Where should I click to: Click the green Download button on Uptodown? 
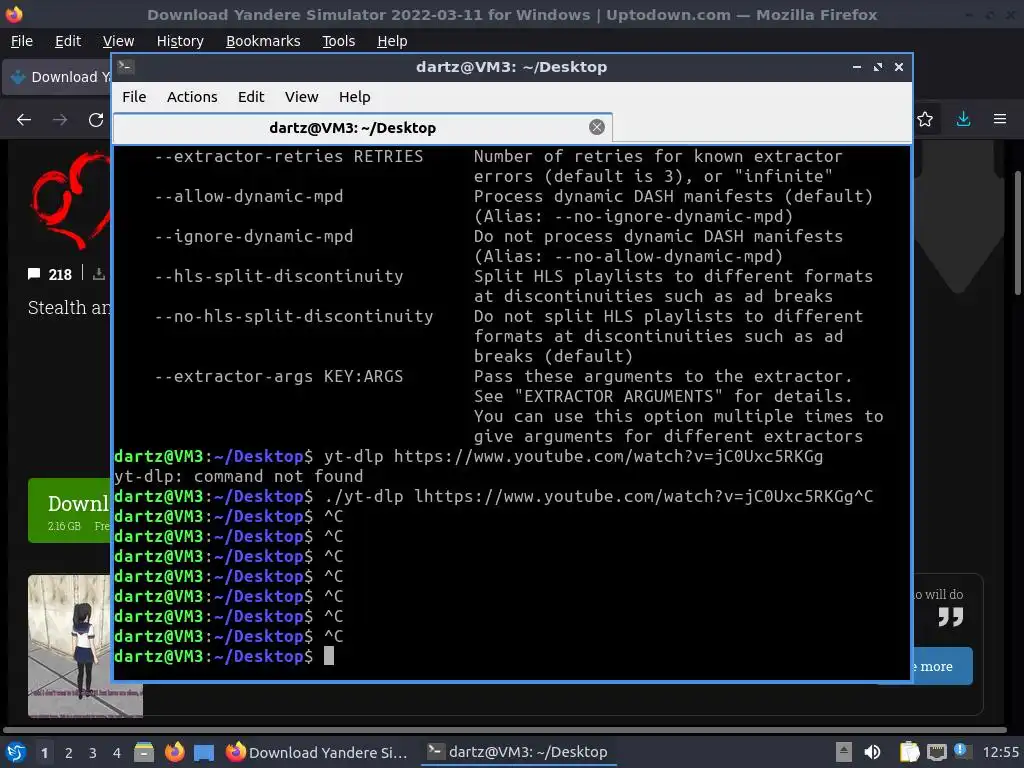(69, 510)
